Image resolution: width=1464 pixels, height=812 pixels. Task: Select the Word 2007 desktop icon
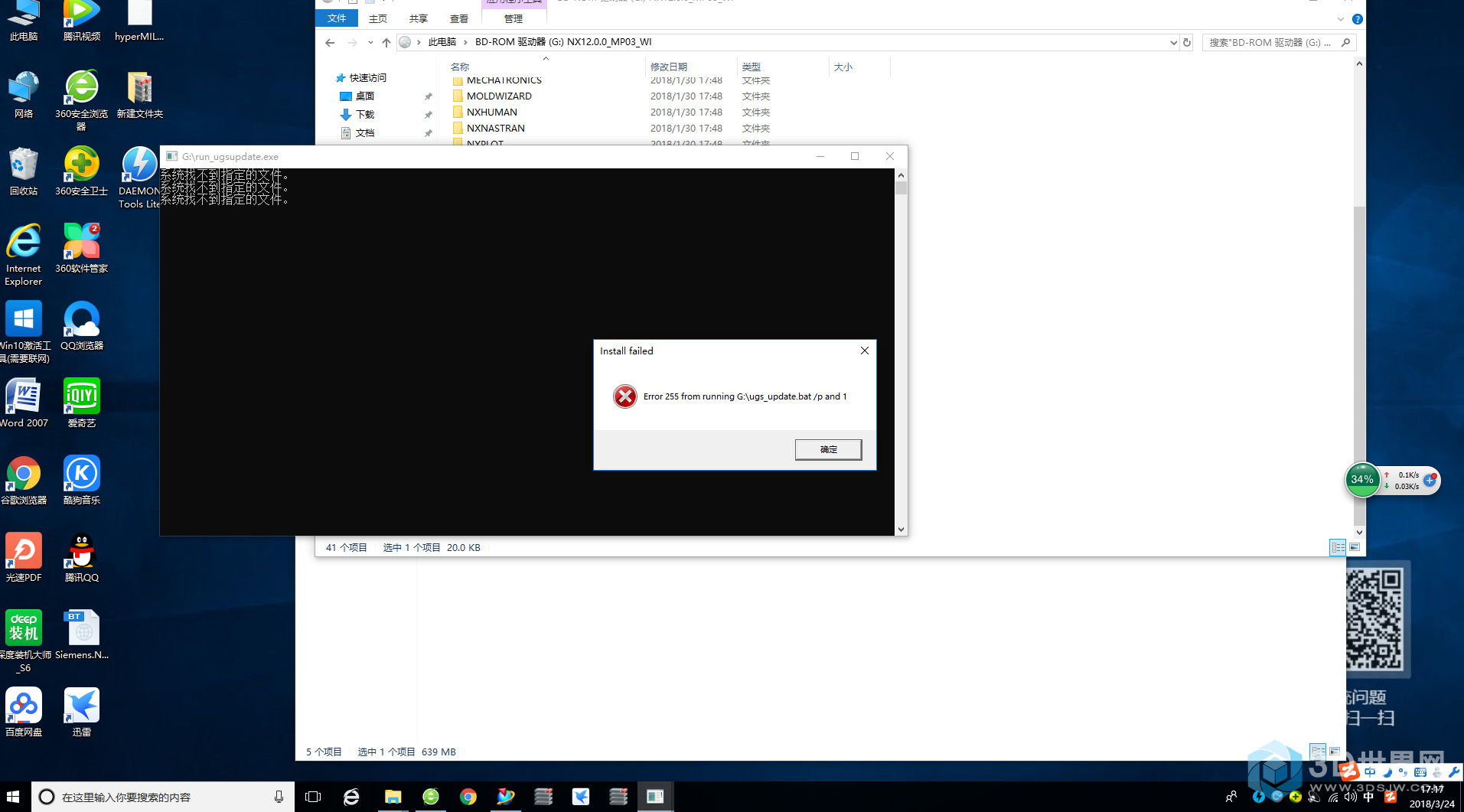click(24, 403)
